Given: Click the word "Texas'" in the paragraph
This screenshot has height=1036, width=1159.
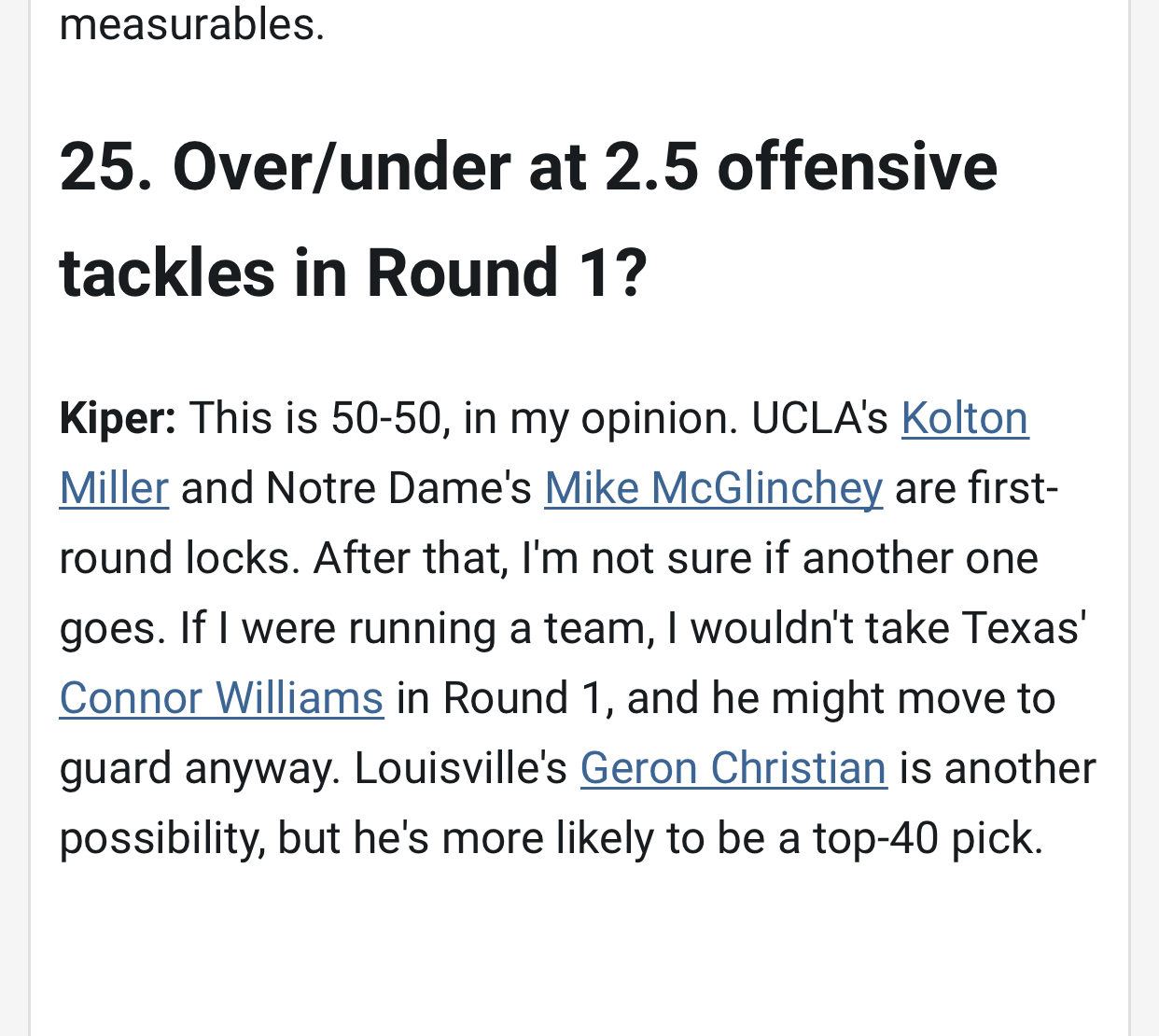Looking at the screenshot, I should click(1024, 628).
